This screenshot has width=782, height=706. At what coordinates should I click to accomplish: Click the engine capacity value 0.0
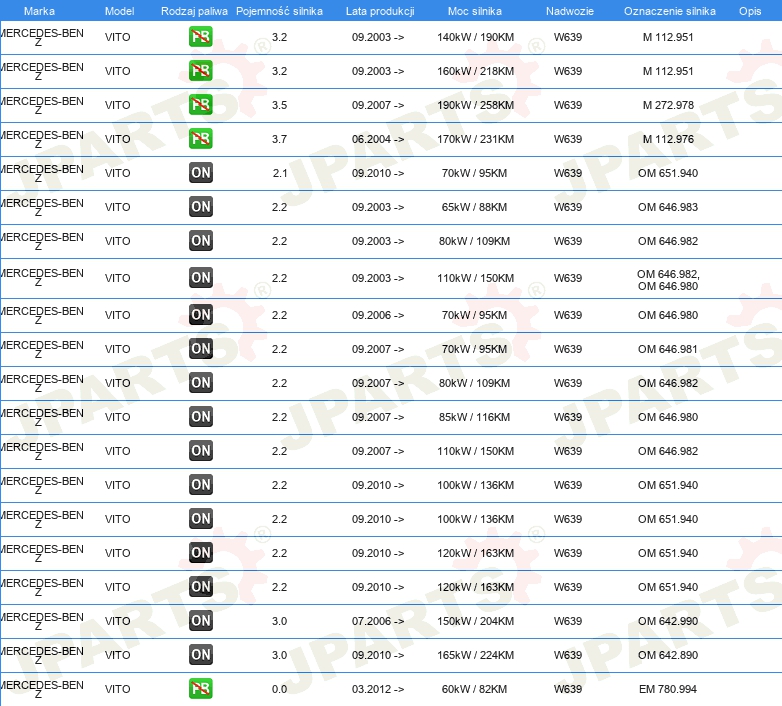pyautogui.click(x=279, y=689)
